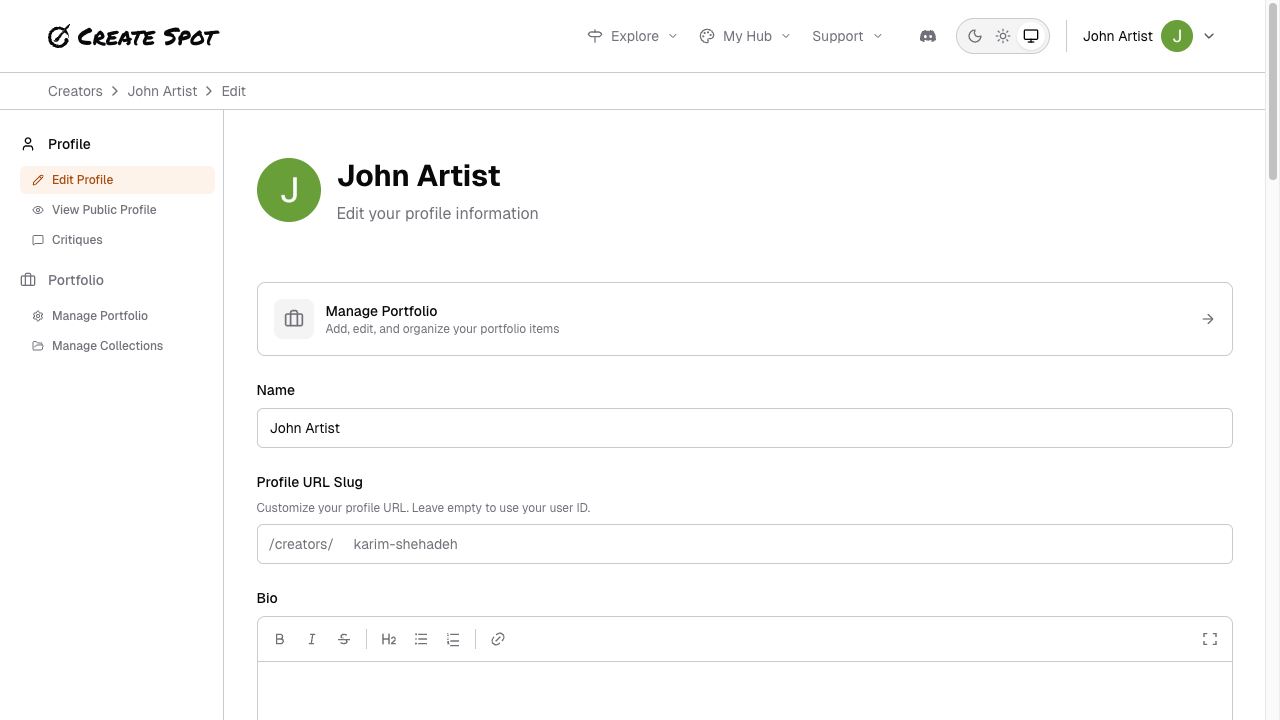Insert a numbered list in the Bio

click(453, 639)
